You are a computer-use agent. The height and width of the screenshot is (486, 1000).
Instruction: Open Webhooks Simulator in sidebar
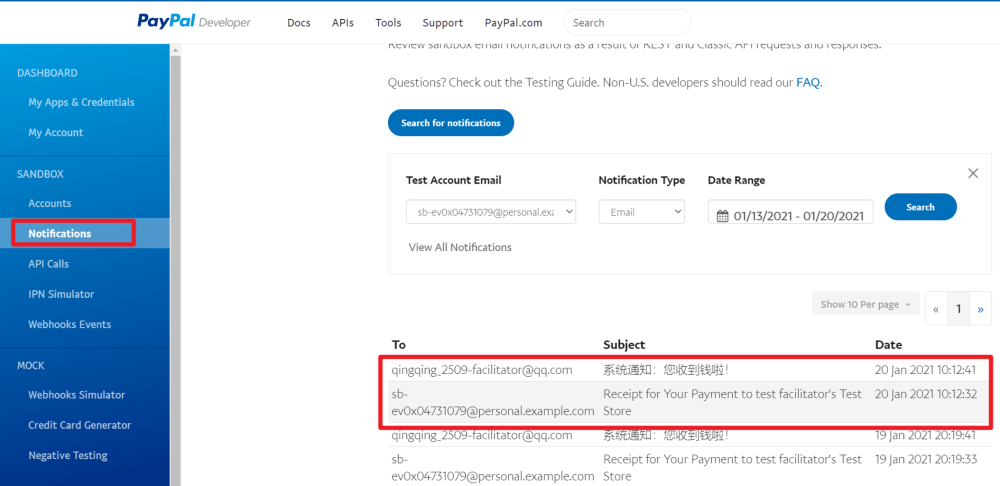coord(77,395)
